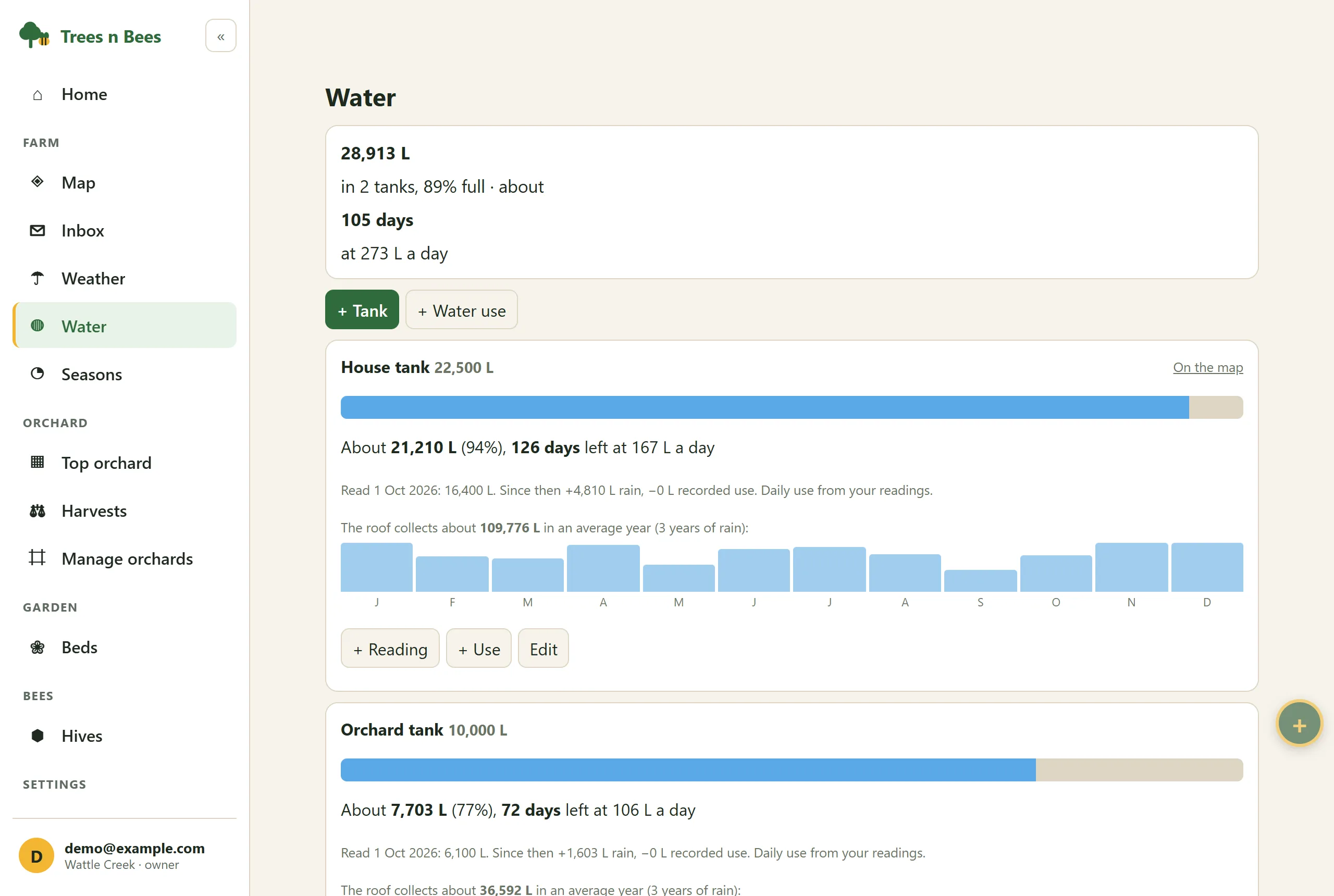Click the Seasons pie icon
The height and width of the screenshot is (896, 1334).
click(37, 374)
